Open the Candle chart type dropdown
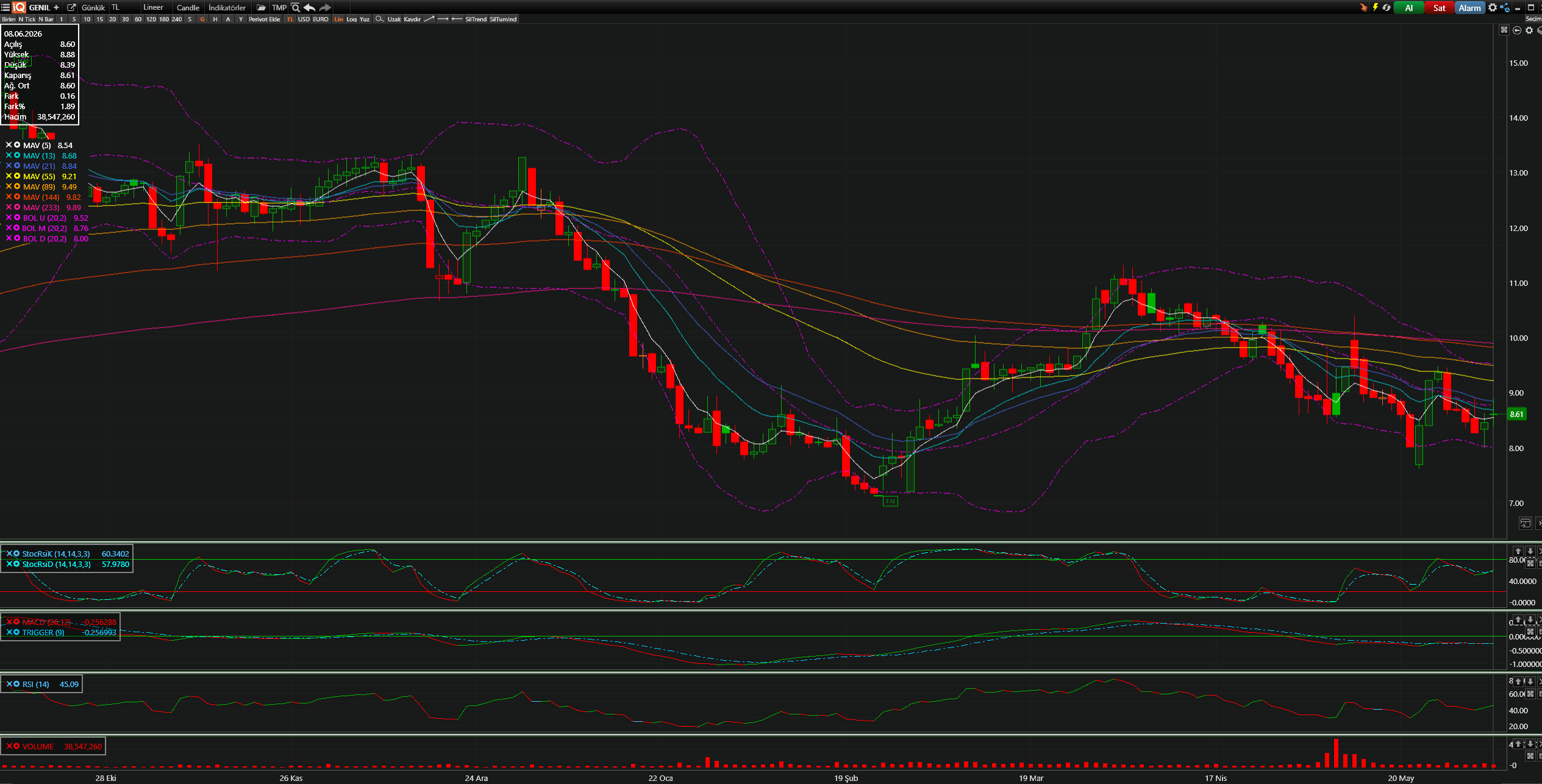This screenshot has width=1542, height=784. click(188, 7)
